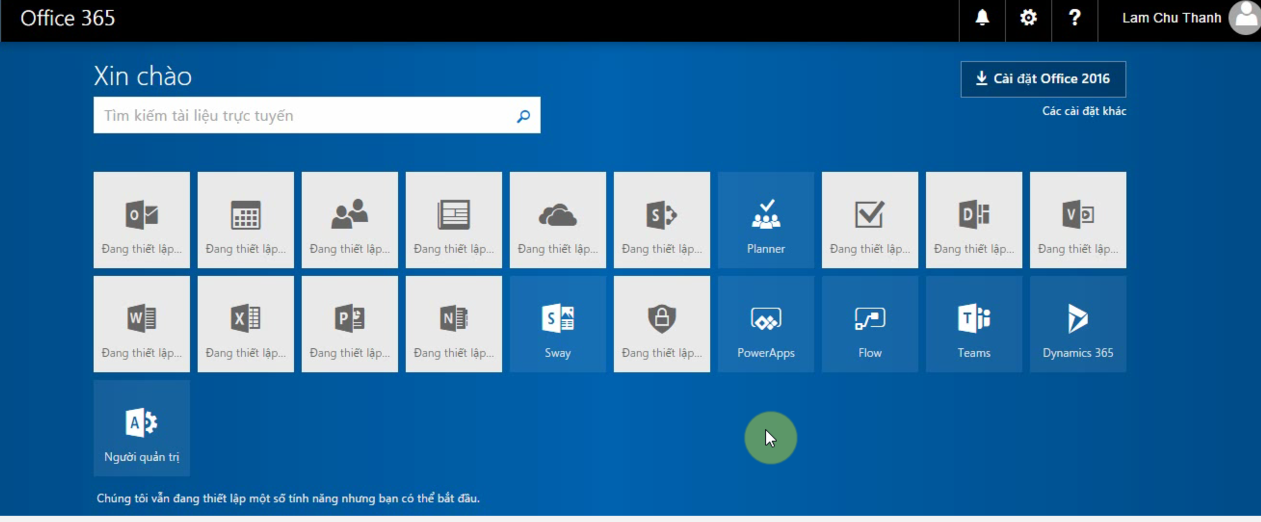Open the Lam Chu Thanh account menu

pyautogui.click(x=1180, y=18)
